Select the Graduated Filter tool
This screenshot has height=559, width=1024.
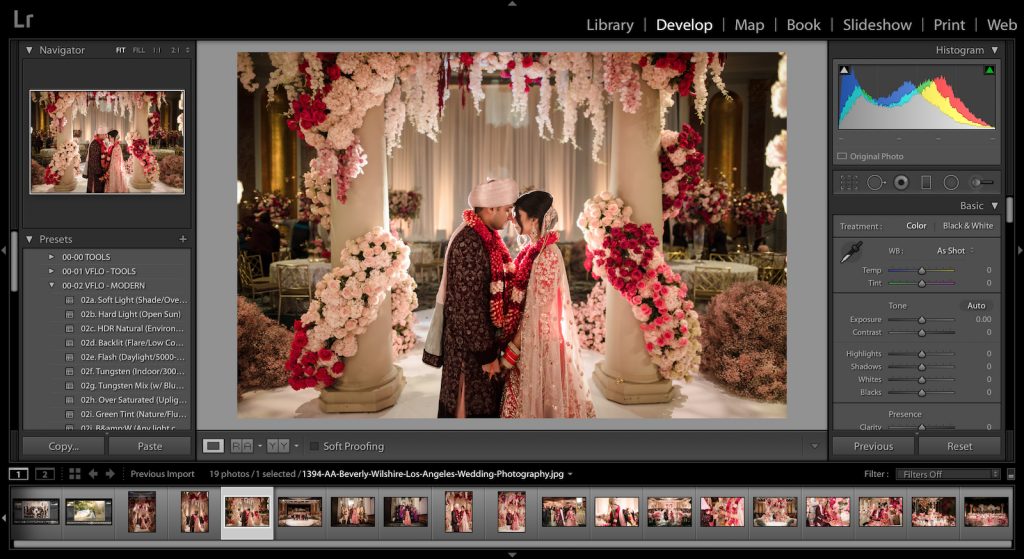926,183
